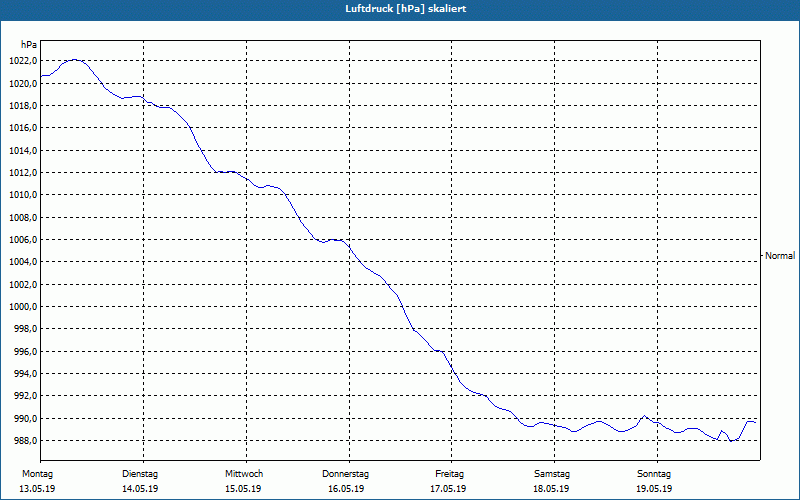
Task: Click the 'Freitag' day label
Action: [x=449, y=474]
